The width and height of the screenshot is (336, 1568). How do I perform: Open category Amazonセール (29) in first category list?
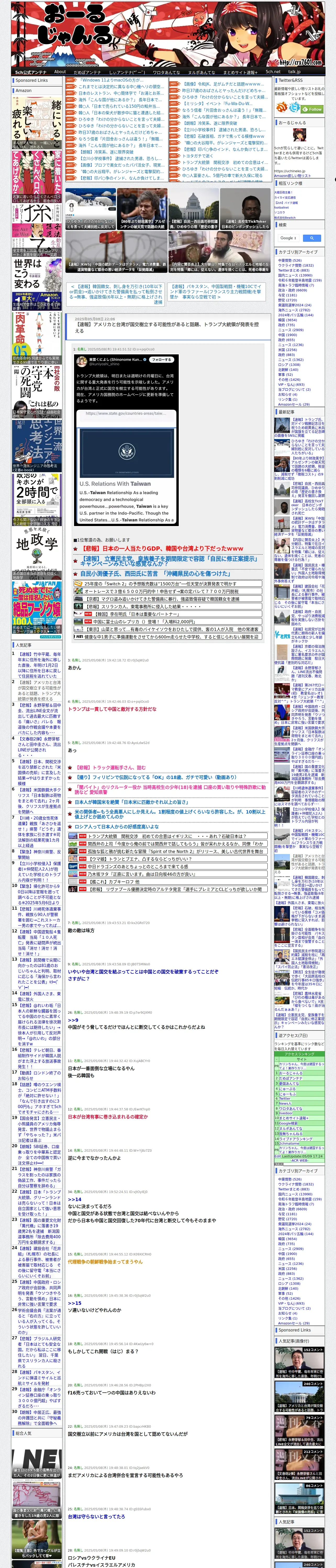(x=294, y=404)
